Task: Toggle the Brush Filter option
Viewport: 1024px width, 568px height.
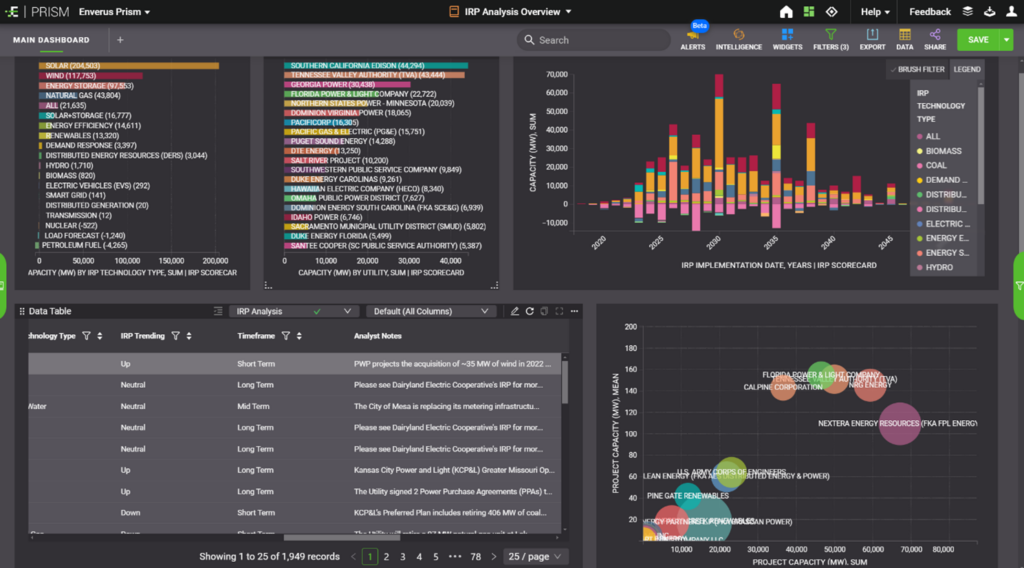Action: point(917,69)
